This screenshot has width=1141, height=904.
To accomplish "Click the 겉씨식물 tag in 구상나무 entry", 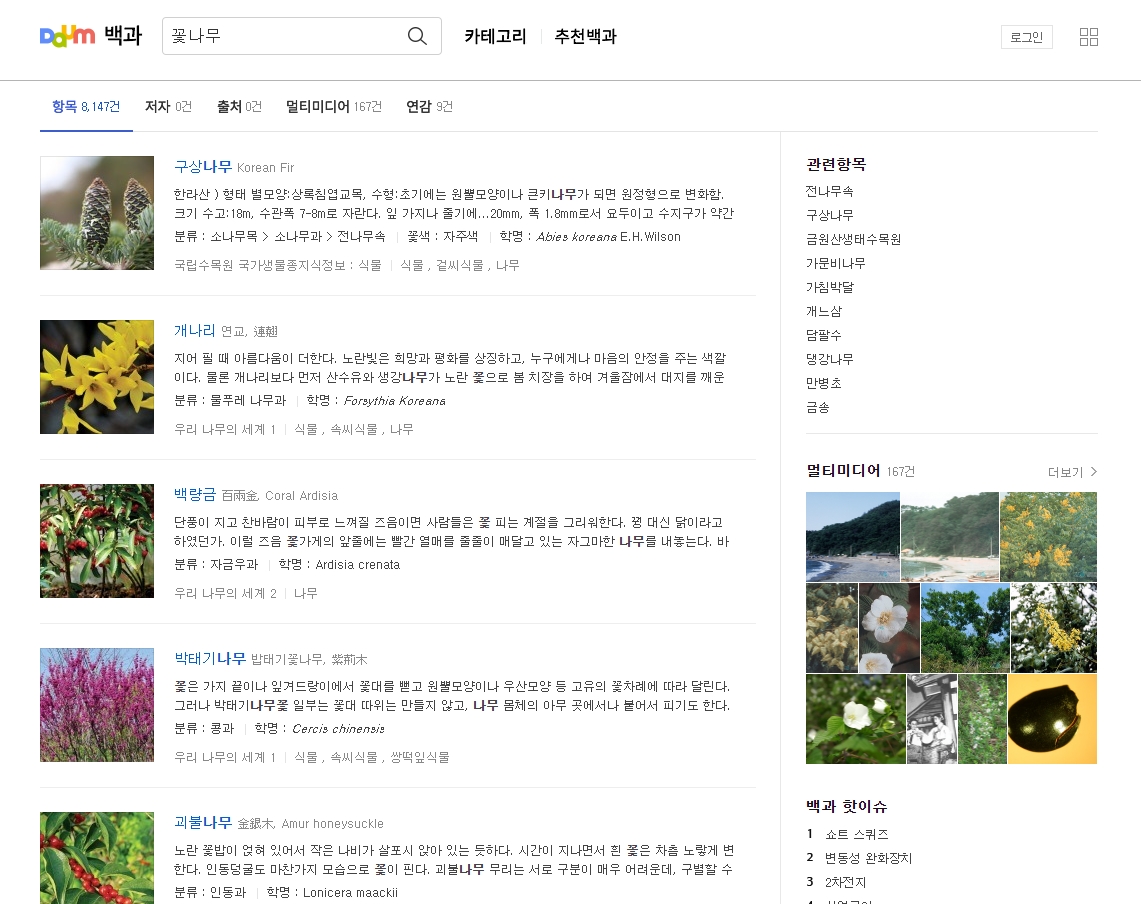I will (x=460, y=265).
